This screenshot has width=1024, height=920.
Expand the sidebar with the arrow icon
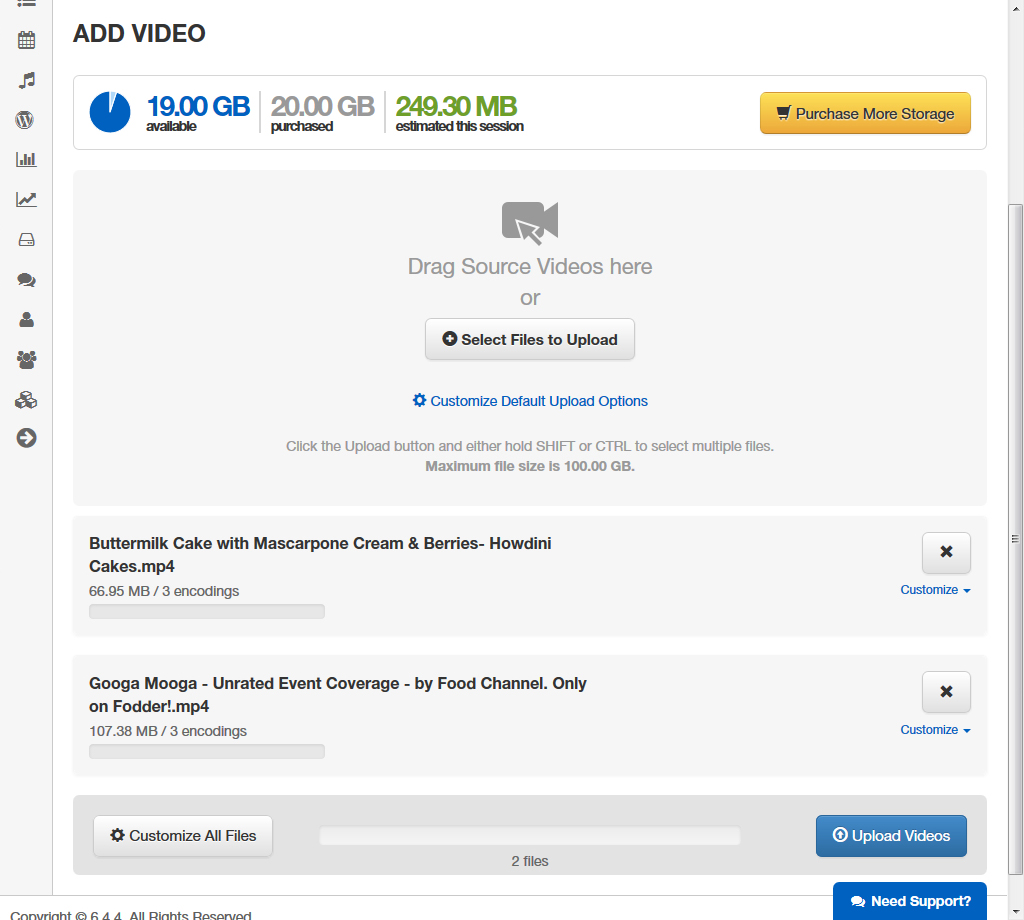(26, 438)
